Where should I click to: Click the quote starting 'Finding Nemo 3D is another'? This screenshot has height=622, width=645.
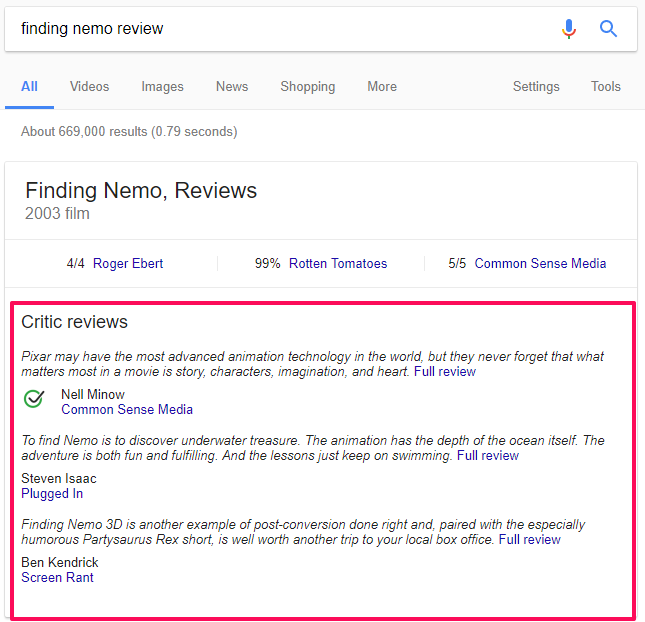click(x=303, y=531)
